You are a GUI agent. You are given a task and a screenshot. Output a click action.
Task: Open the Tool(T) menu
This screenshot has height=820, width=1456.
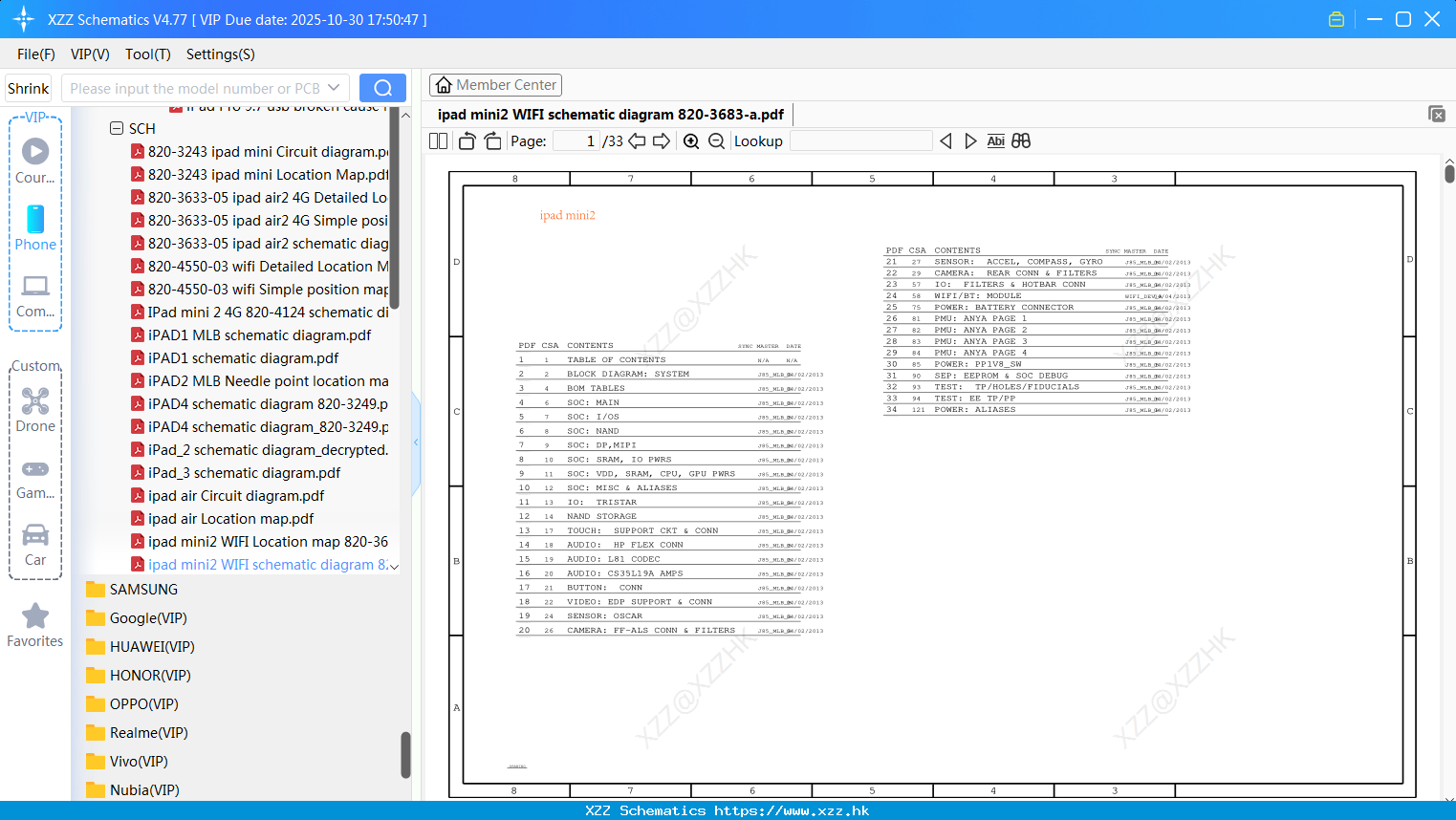pyautogui.click(x=148, y=54)
